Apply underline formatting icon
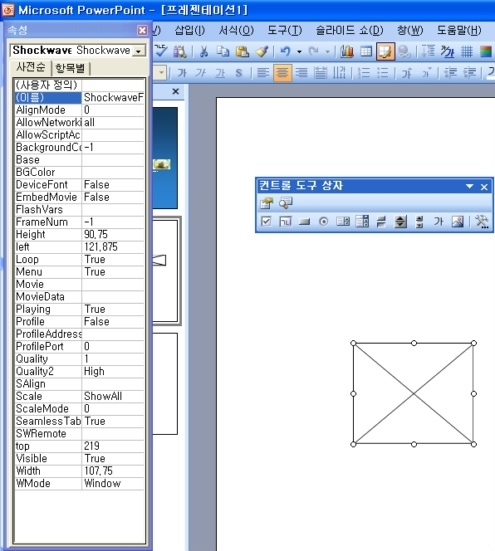The image size is (495, 551). 220,73
